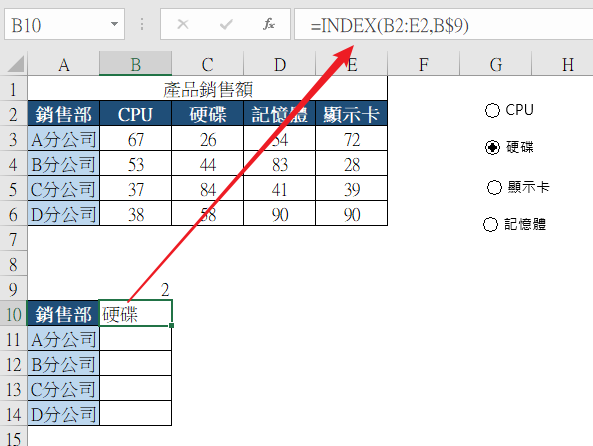Click the 產品銷售額 merged title cell
The image size is (593, 446).
click(207, 89)
